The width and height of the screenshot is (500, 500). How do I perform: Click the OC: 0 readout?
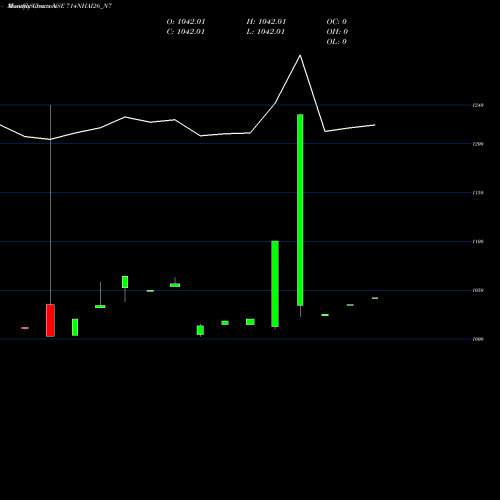point(337,22)
